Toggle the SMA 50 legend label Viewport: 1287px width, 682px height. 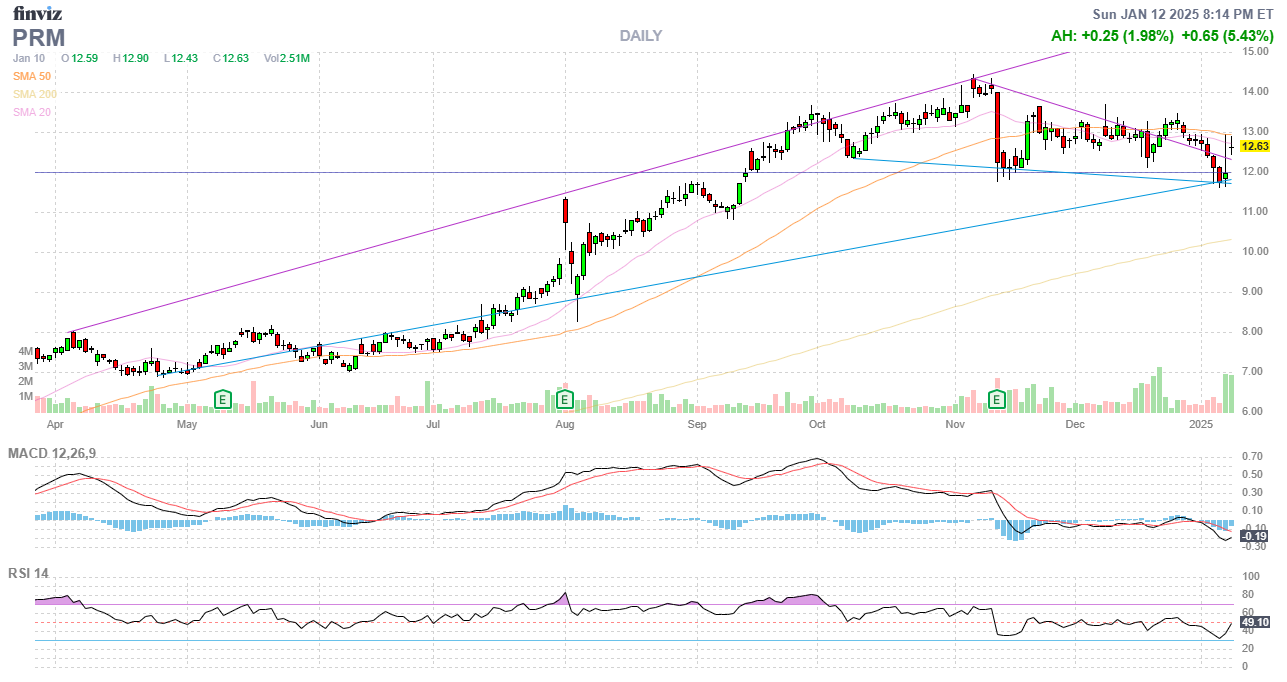(x=32, y=76)
